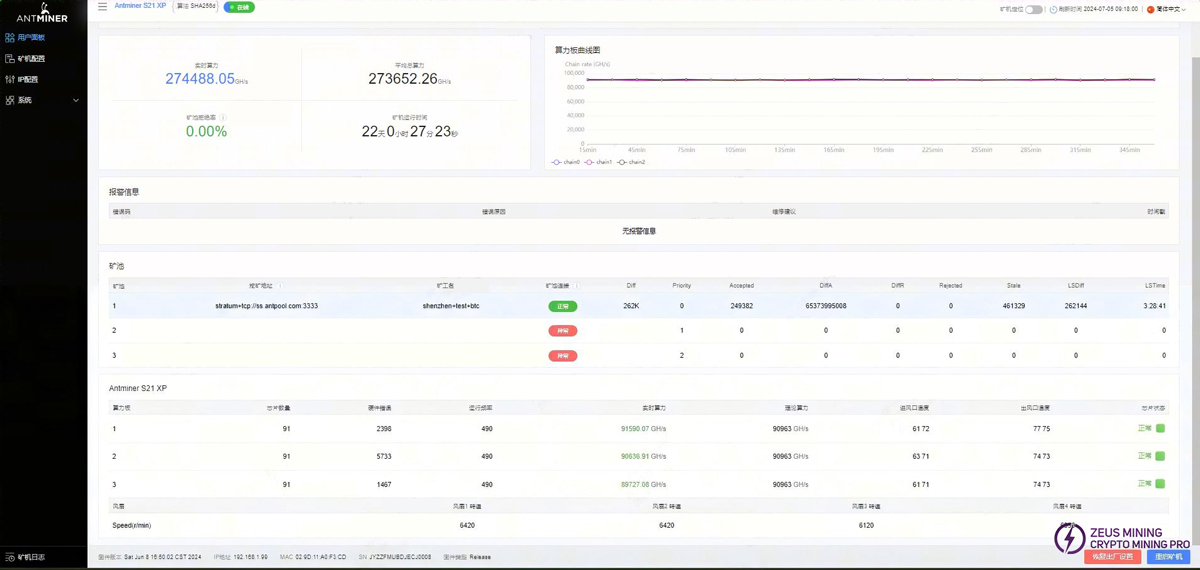The height and width of the screenshot is (570, 1200).
Task: Click the red status badge for pool 3
Action: 563,355
